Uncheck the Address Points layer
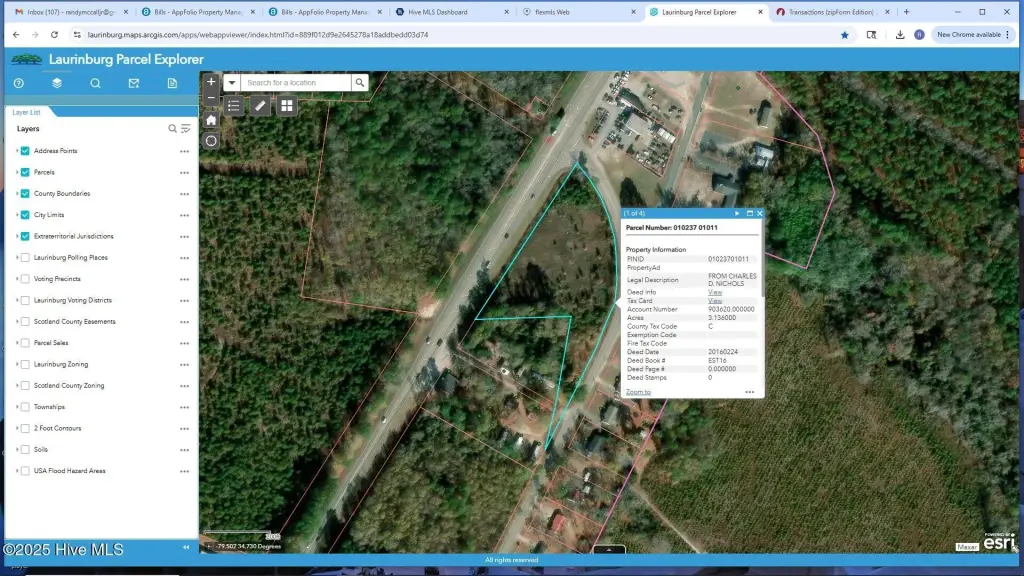 [x=25, y=151]
